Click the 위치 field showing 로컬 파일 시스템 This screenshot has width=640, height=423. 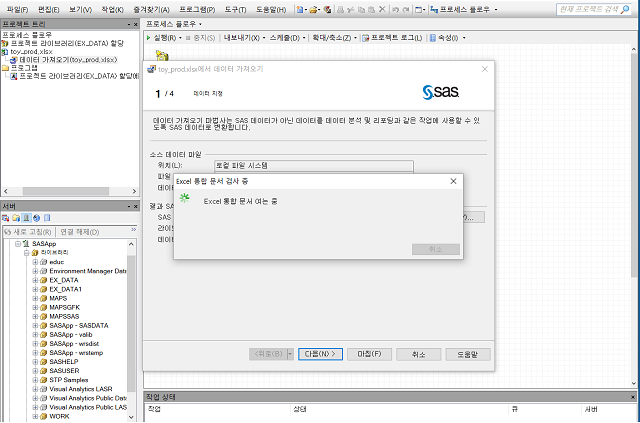tap(314, 166)
